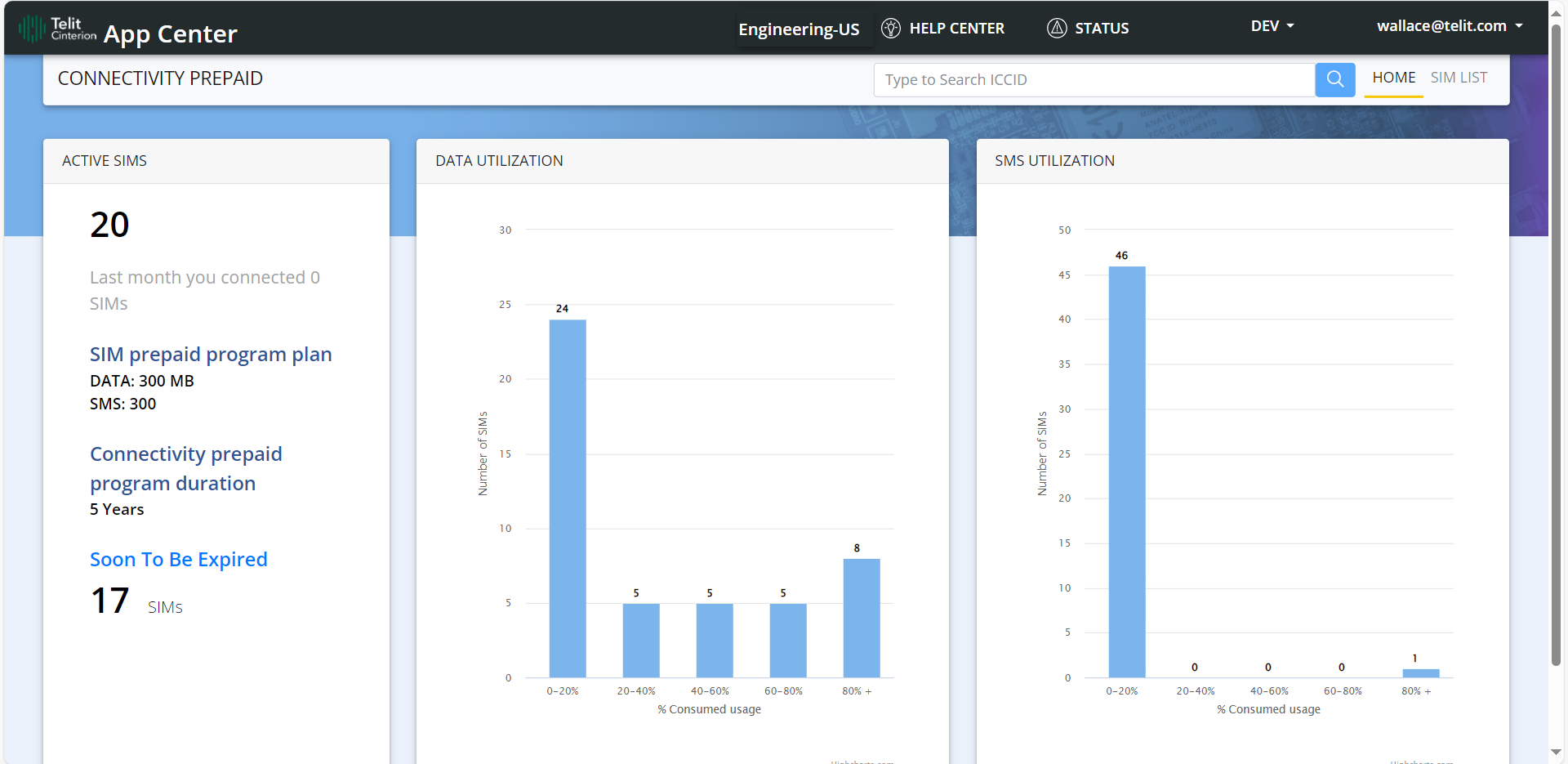Click the 80%+ bar in Data Utilization chart
Image resolution: width=1568 pixels, height=764 pixels.
pos(861,618)
